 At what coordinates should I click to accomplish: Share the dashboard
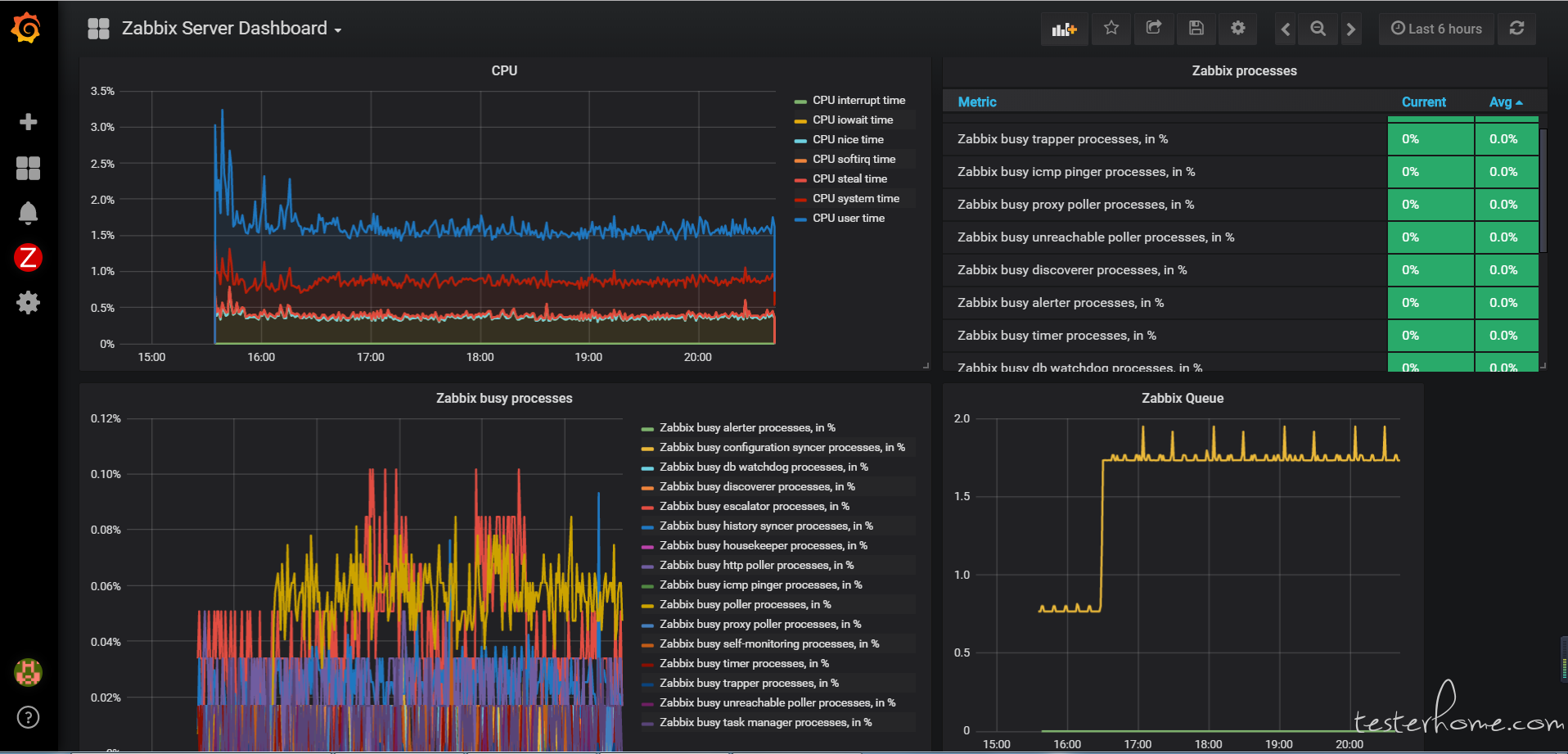[1154, 29]
